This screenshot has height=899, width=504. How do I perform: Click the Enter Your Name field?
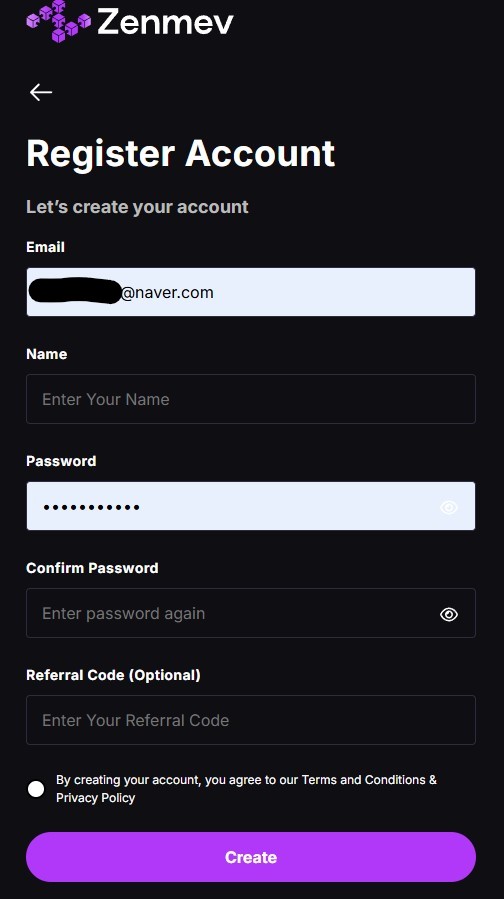click(251, 399)
